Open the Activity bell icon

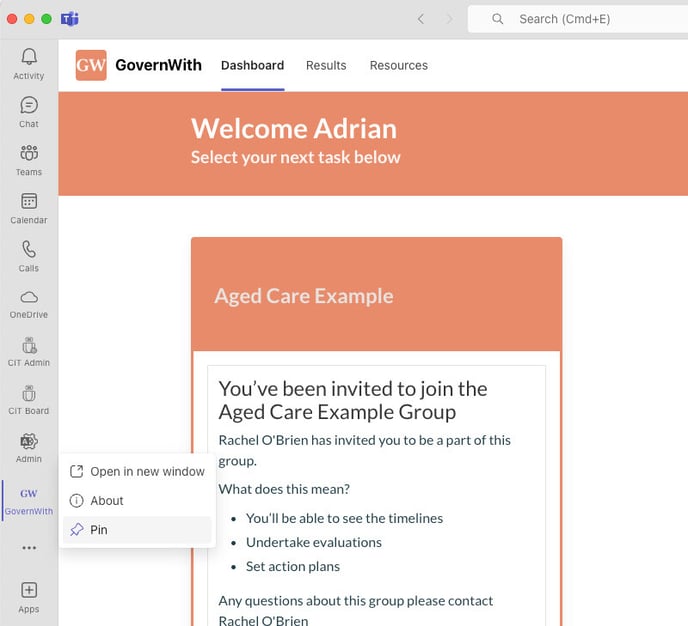[x=29, y=57]
